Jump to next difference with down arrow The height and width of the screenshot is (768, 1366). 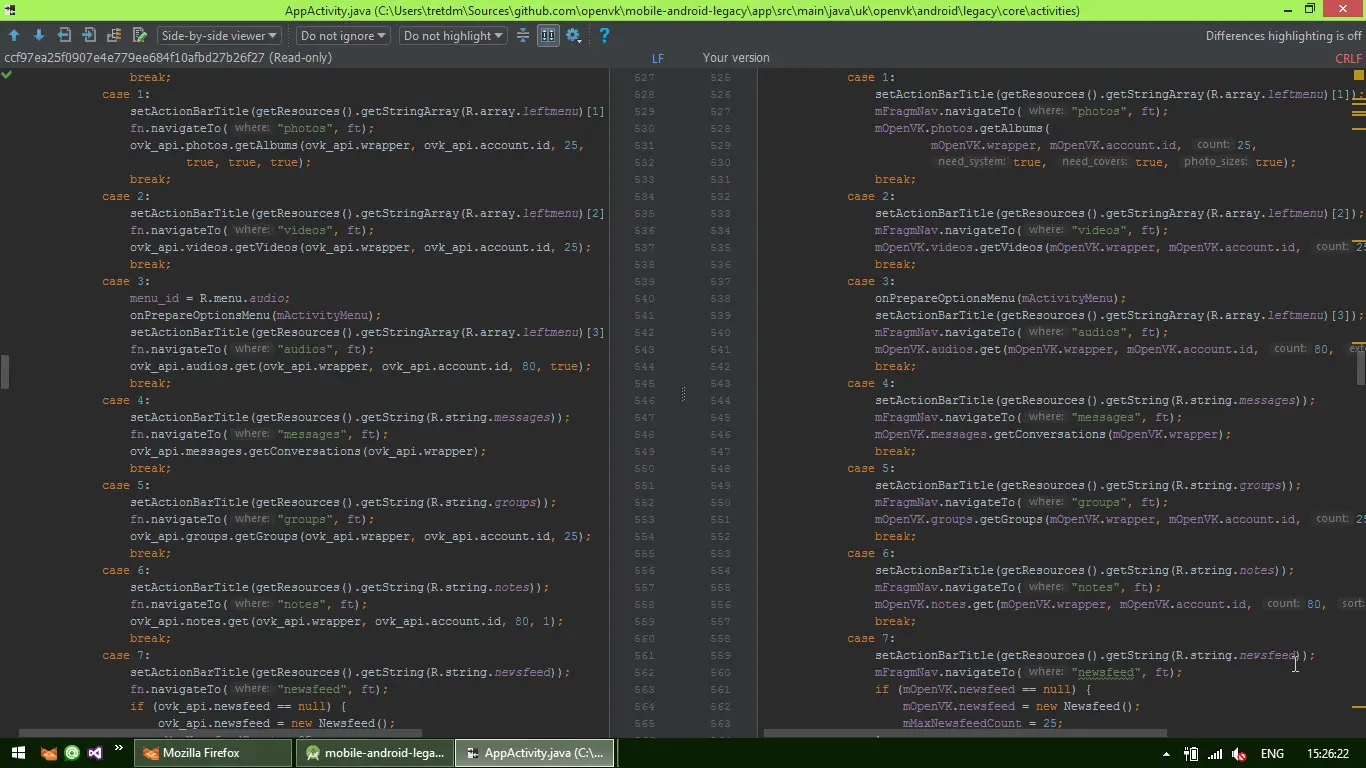(39, 36)
